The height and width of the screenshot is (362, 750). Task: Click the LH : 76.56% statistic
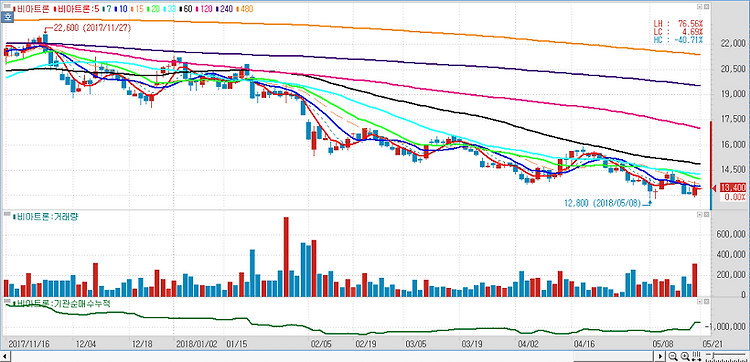[678, 23]
